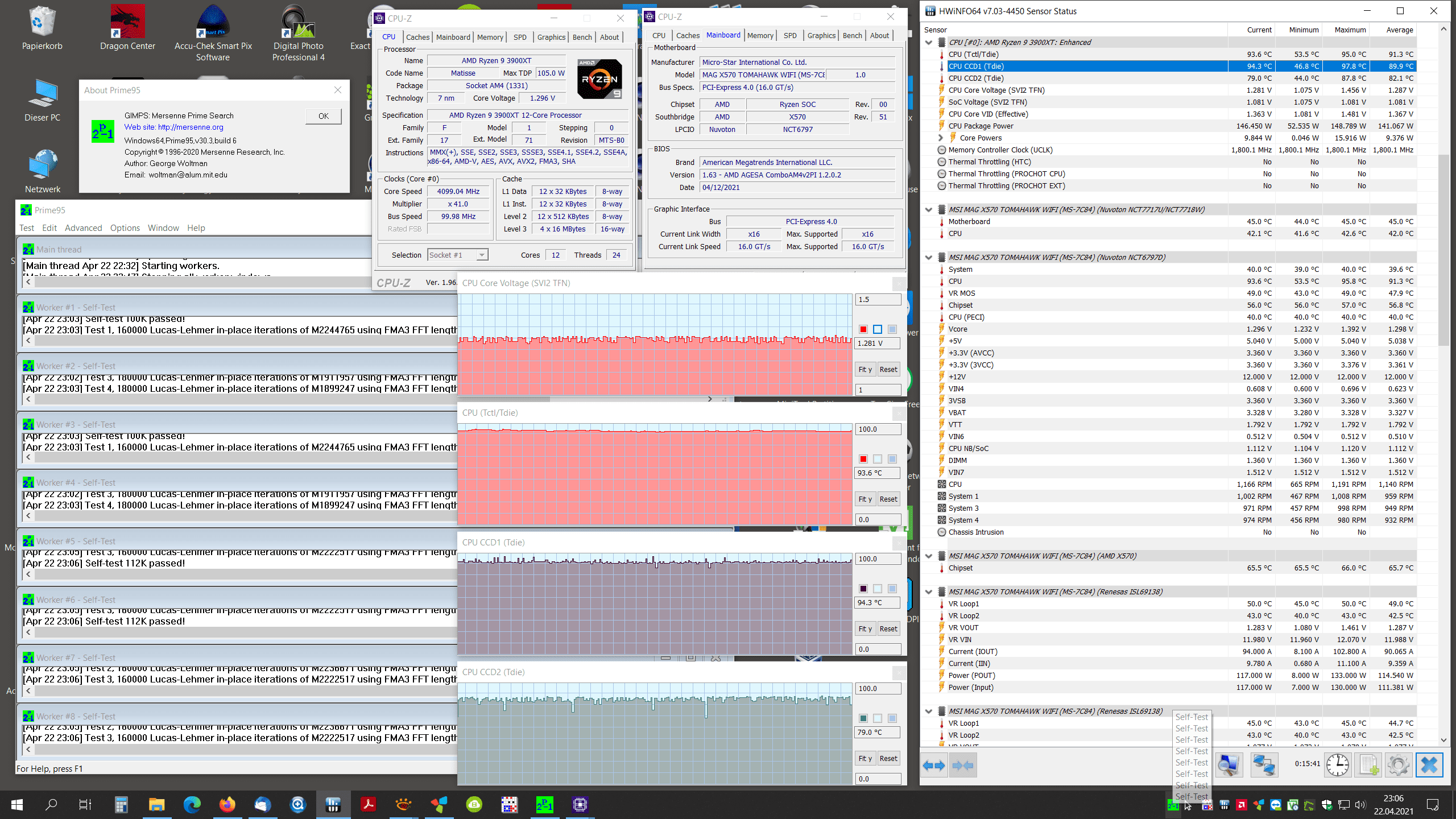Image resolution: width=1456 pixels, height=819 pixels.
Task: Click red color swatch in Core Voltage graph
Action: pos(863,329)
